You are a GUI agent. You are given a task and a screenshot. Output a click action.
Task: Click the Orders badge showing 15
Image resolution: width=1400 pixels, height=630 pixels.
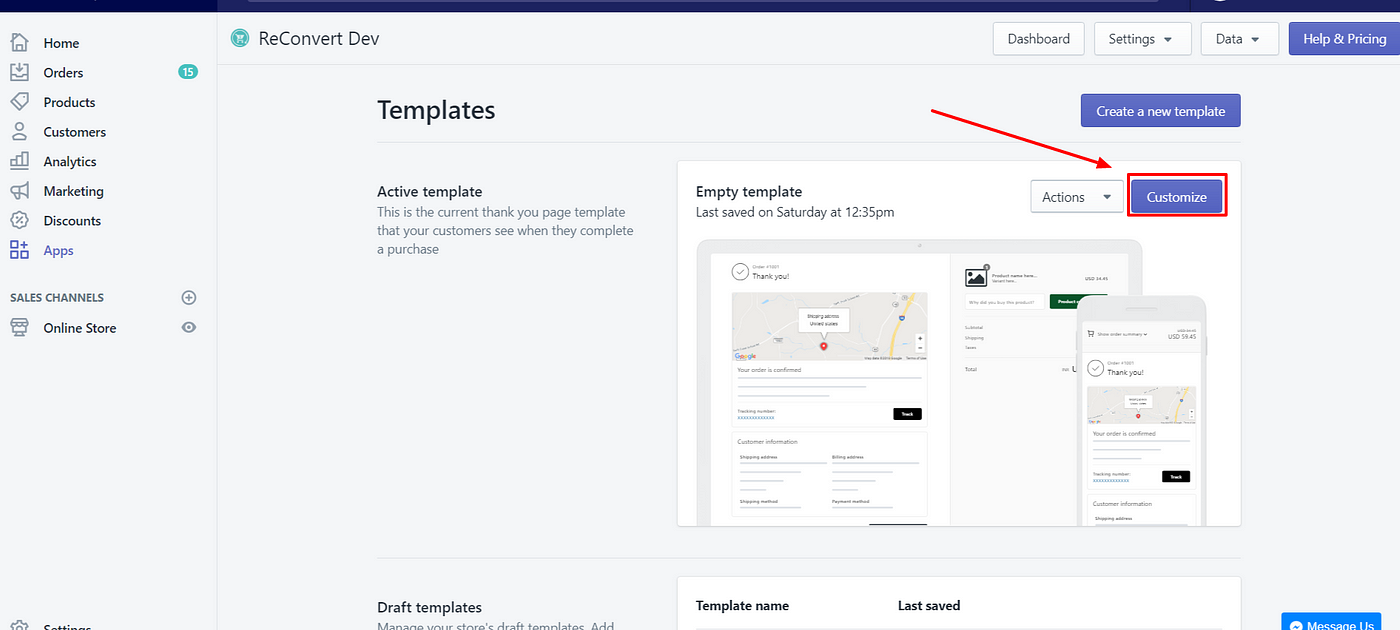click(188, 72)
